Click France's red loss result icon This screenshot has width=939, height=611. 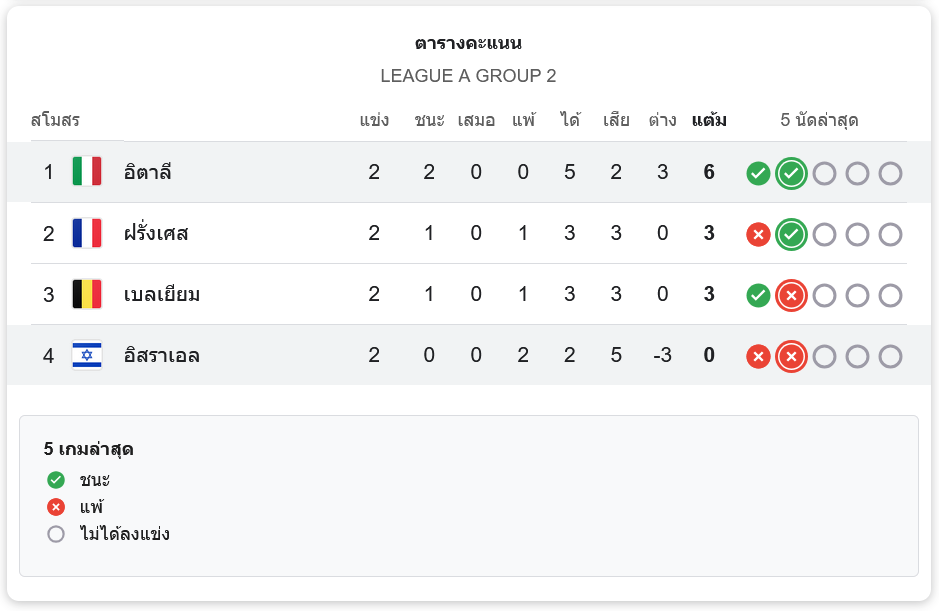[x=758, y=234]
